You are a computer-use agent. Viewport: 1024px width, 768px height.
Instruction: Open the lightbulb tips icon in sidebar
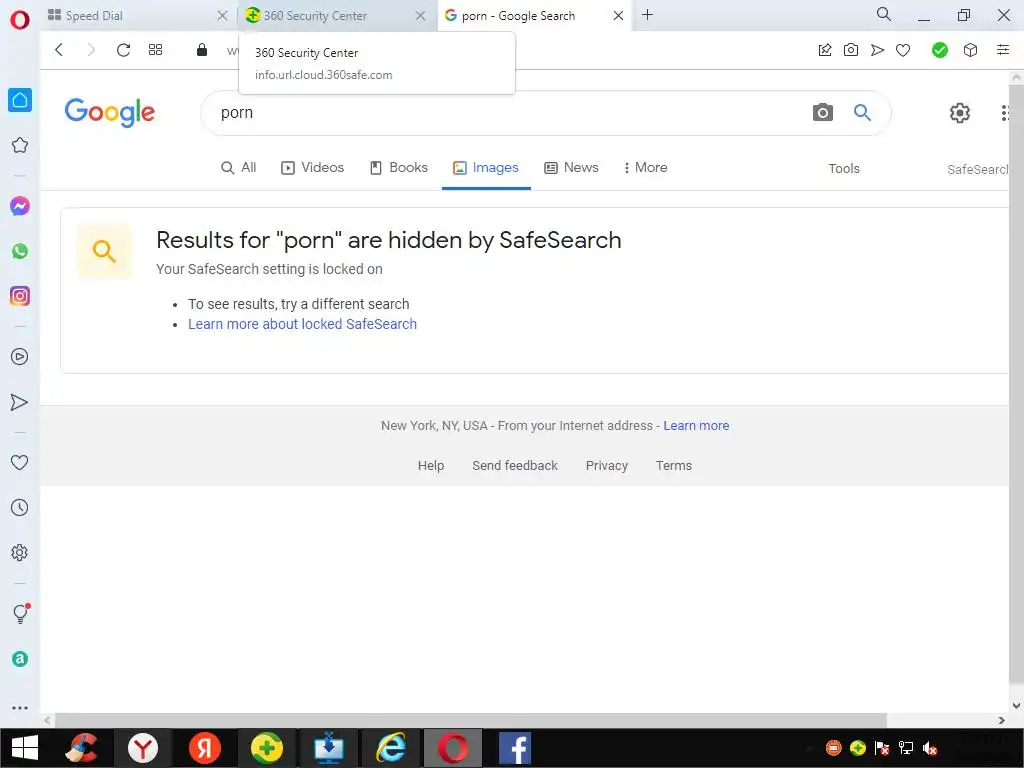(20, 613)
